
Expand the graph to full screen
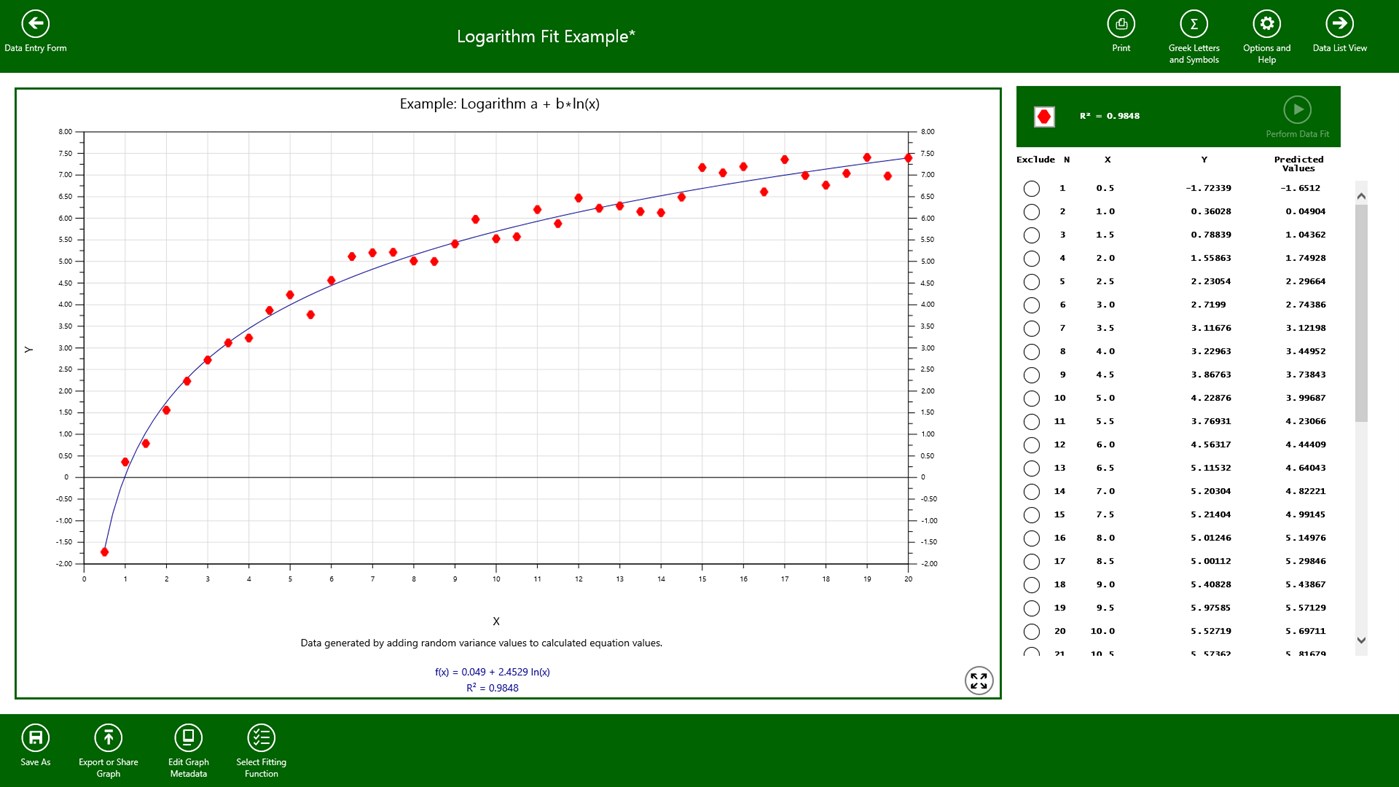click(978, 681)
